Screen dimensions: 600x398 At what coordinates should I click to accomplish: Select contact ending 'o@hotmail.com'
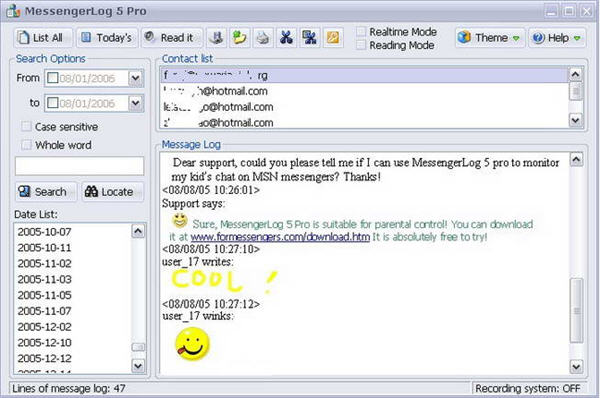pos(364,107)
